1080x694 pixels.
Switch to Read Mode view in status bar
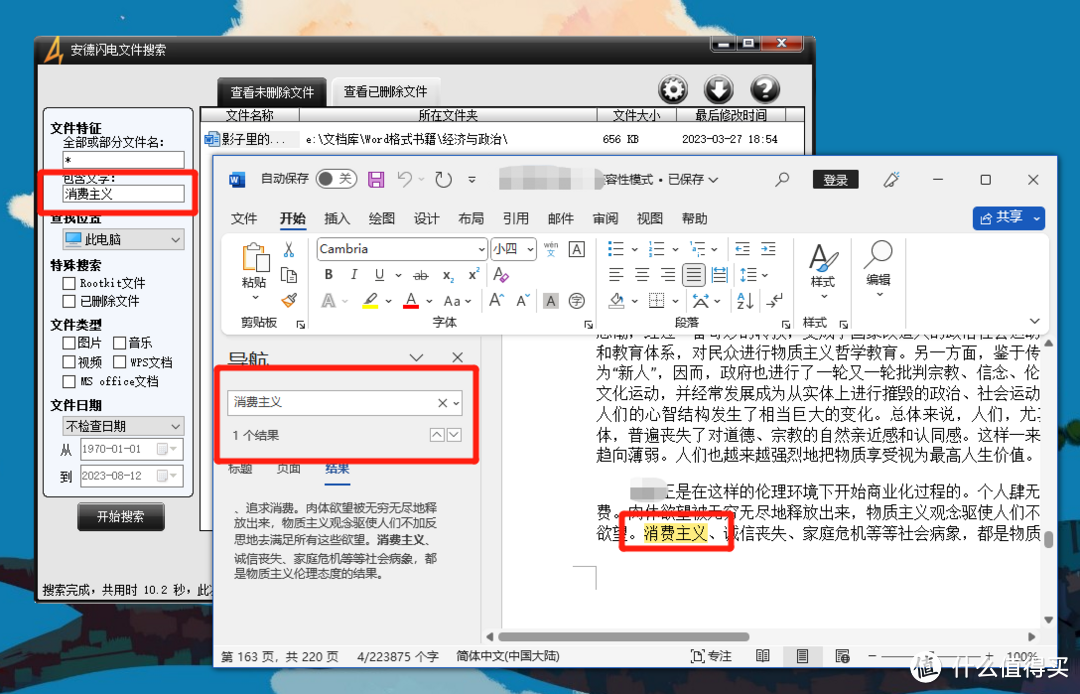[762, 656]
